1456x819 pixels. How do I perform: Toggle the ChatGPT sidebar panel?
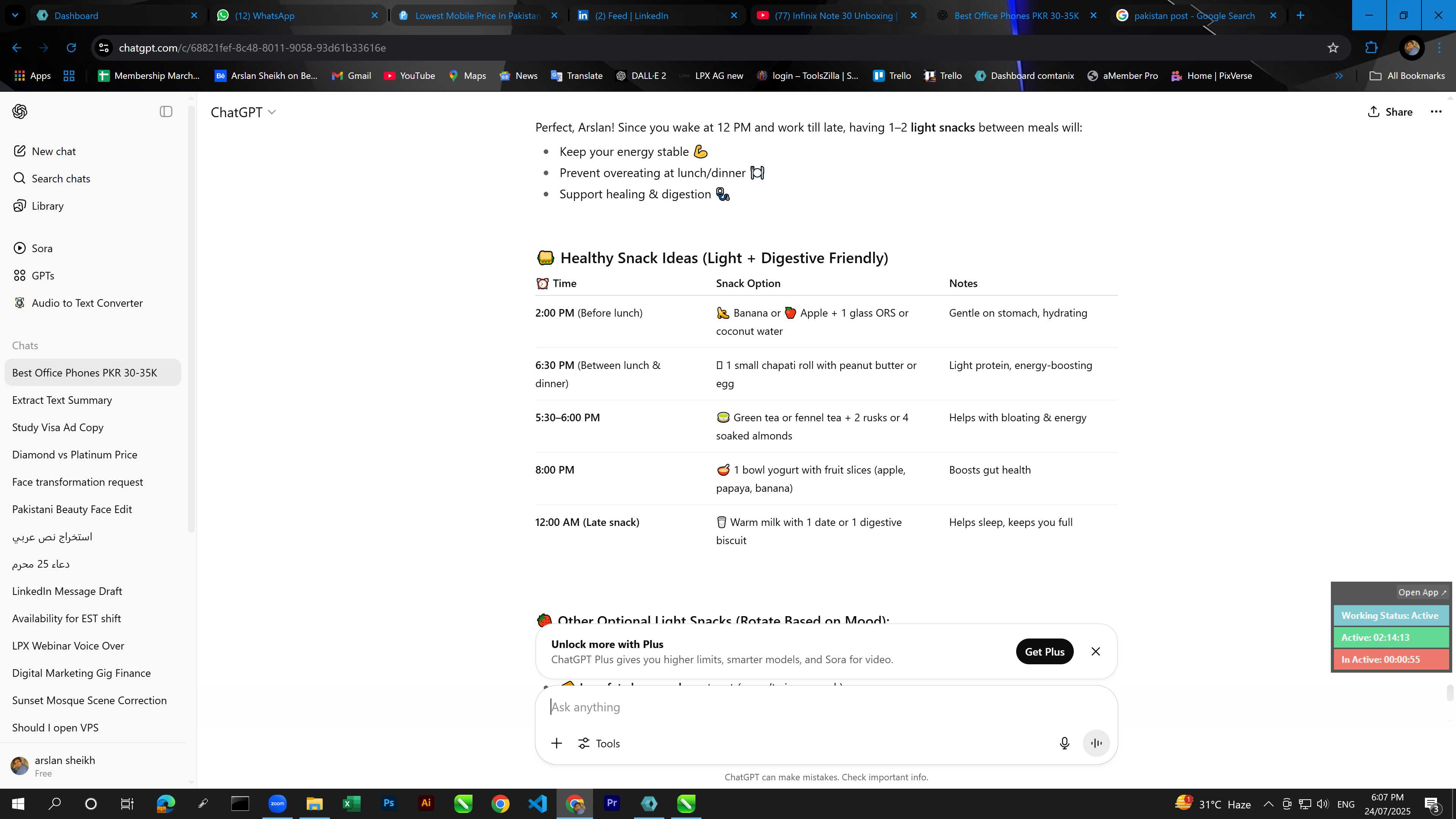(x=166, y=111)
